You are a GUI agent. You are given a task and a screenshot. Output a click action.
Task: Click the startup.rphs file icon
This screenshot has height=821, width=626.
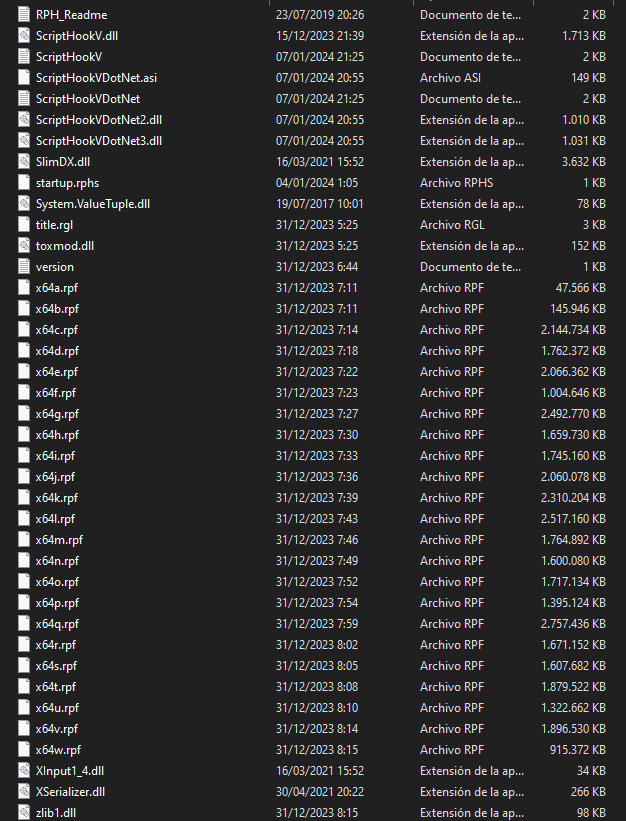[24, 183]
